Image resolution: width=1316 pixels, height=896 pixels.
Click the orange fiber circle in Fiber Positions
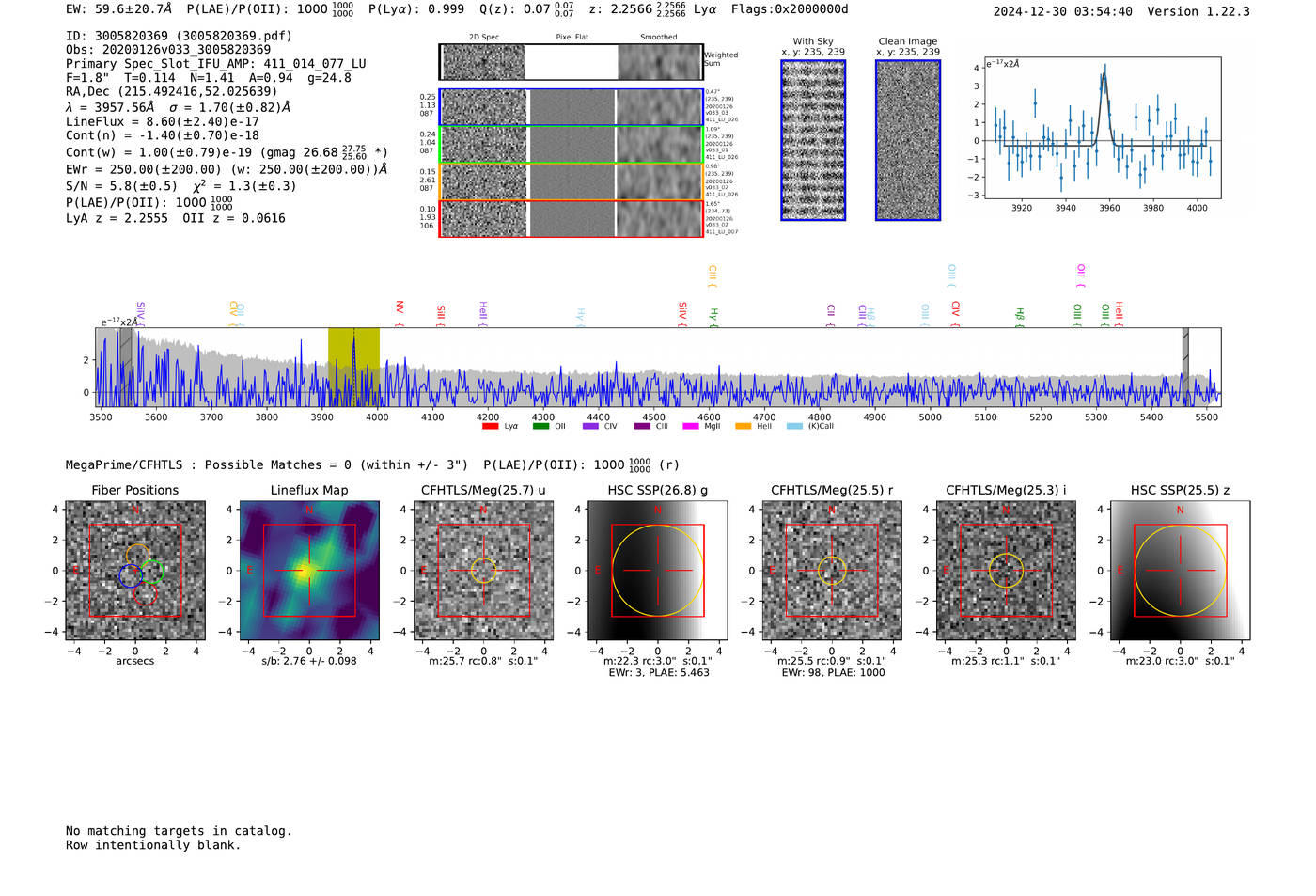pyautogui.click(x=137, y=556)
